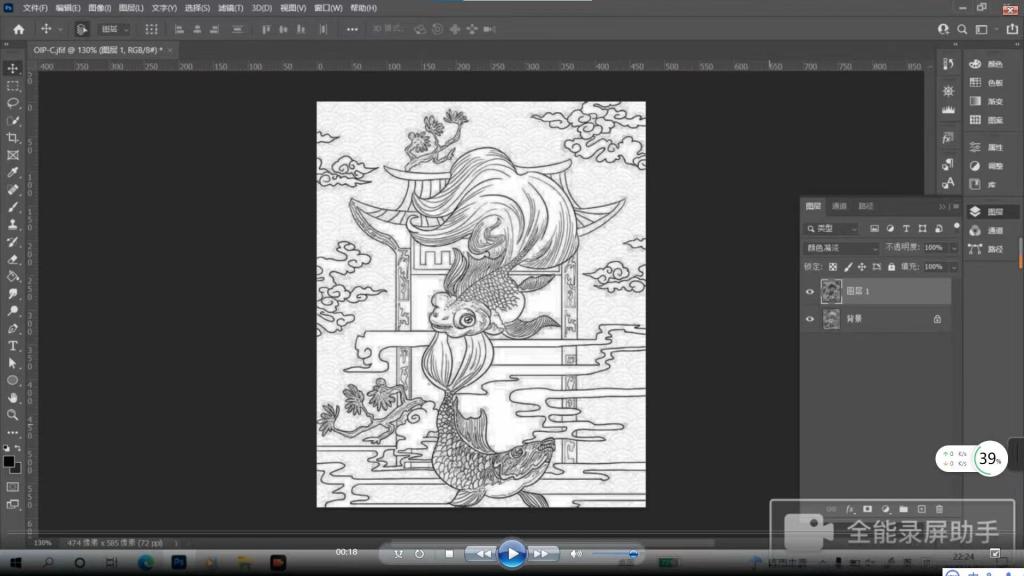Image resolution: width=1024 pixels, height=576 pixels.
Task: Select the Crop tool
Action: 13,138
